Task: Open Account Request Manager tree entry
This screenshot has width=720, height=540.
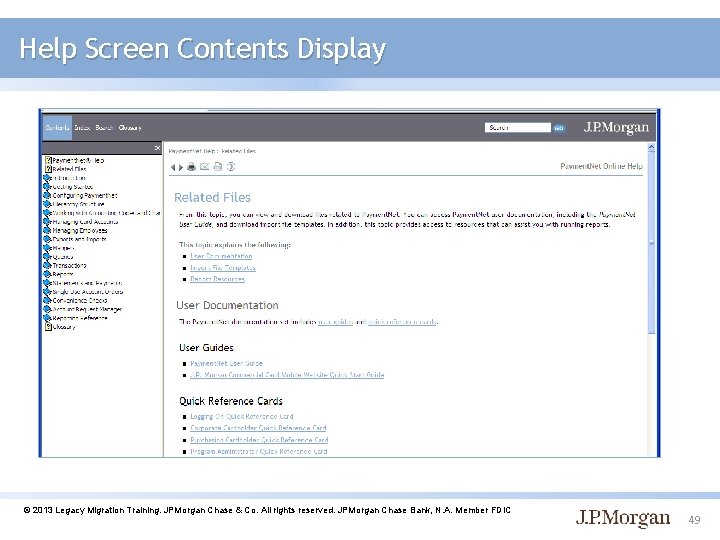Action: point(87,309)
